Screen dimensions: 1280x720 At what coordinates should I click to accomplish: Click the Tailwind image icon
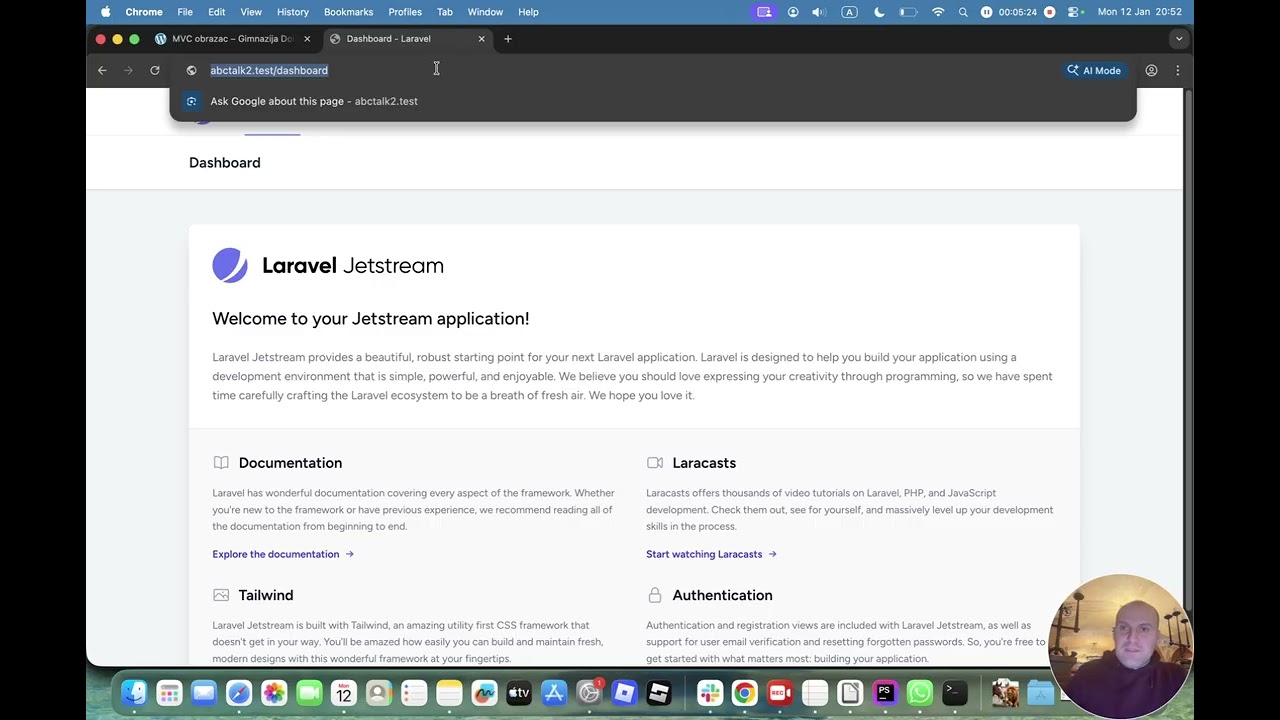pyautogui.click(x=221, y=595)
